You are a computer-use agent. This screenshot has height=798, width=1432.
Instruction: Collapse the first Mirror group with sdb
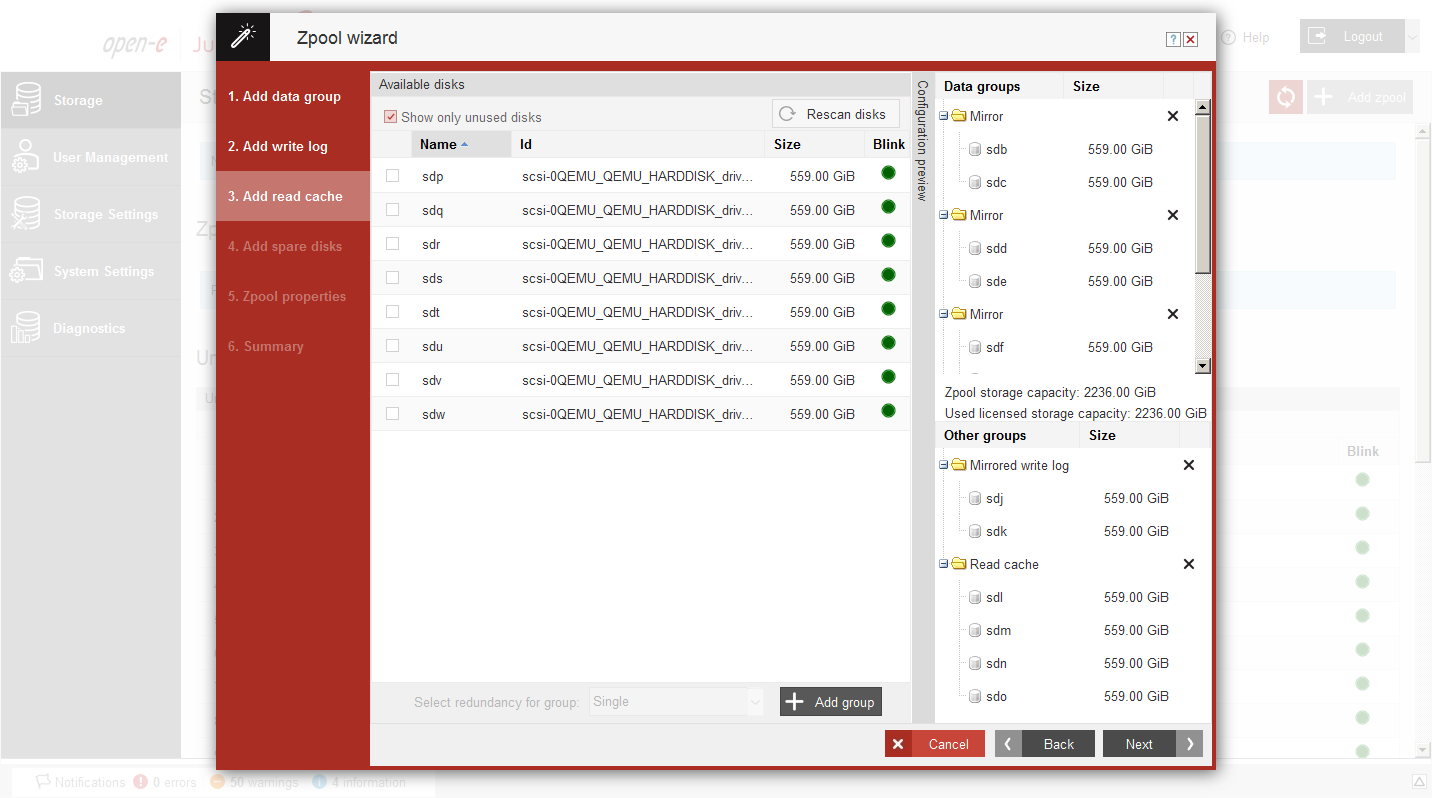point(943,116)
